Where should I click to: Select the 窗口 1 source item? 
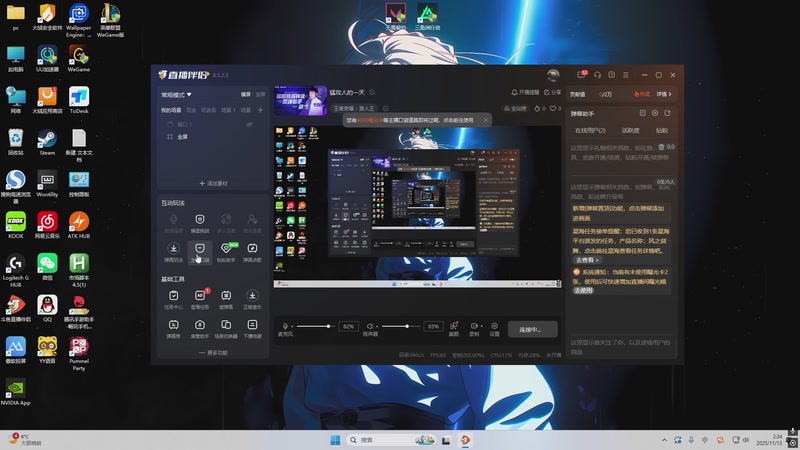point(213,124)
